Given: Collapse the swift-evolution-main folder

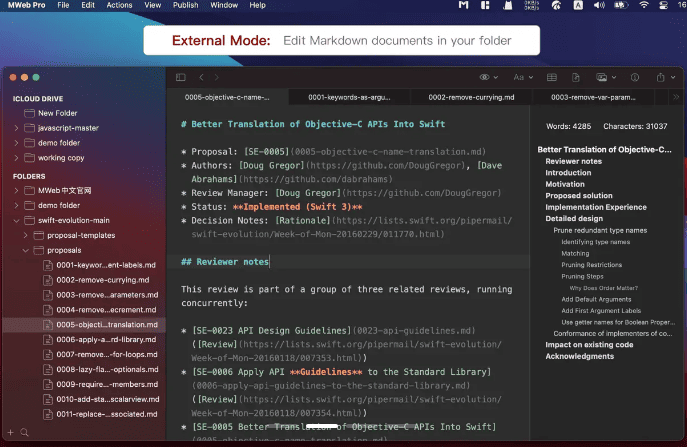Looking at the screenshot, I should (x=16, y=220).
